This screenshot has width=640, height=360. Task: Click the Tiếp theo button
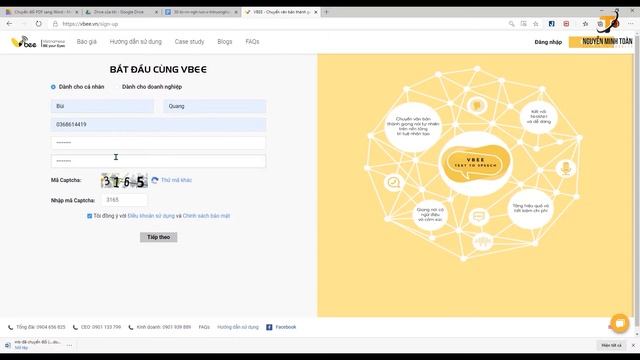click(158, 237)
